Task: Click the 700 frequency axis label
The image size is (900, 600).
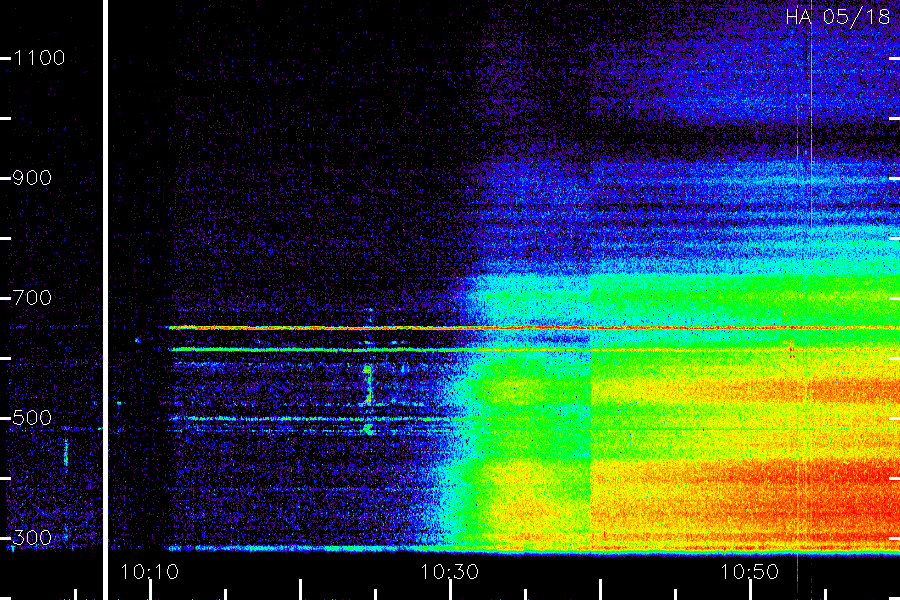Action: pos(32,298)
